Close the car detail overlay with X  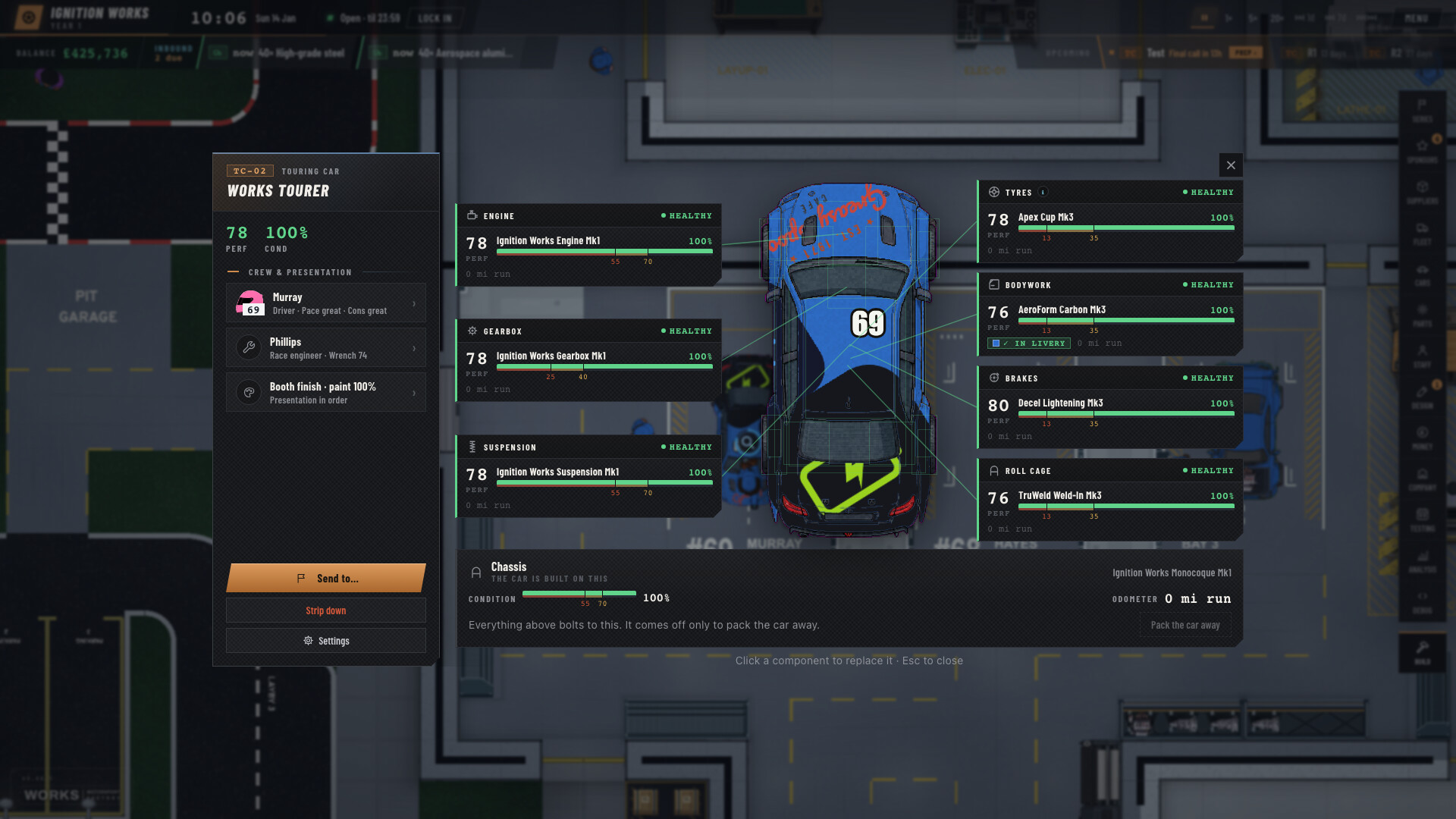tap(1231, 165)
